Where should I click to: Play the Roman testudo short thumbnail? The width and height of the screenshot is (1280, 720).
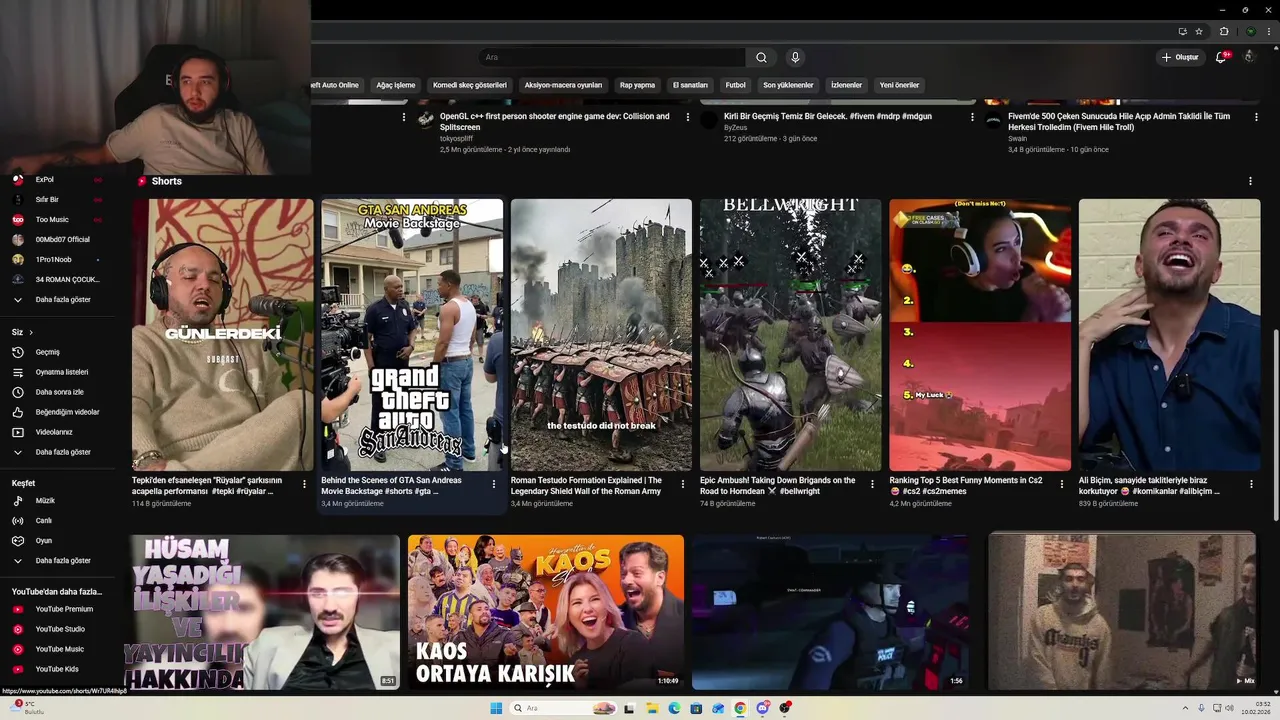[601, 335]
